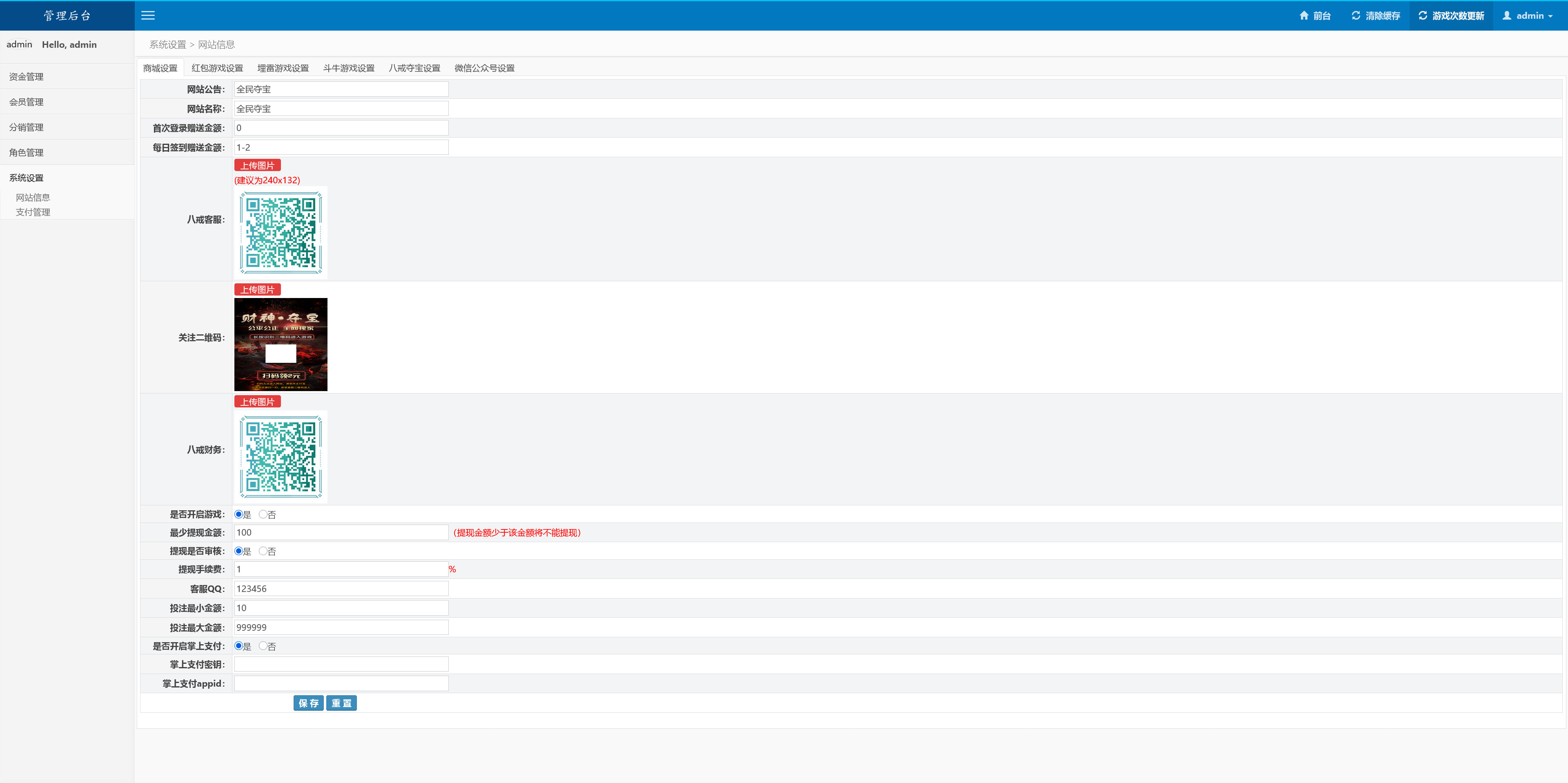The image size is (1568, 783).
Task: Click the 八戒财务 QR code image
Action: point(281,457)
